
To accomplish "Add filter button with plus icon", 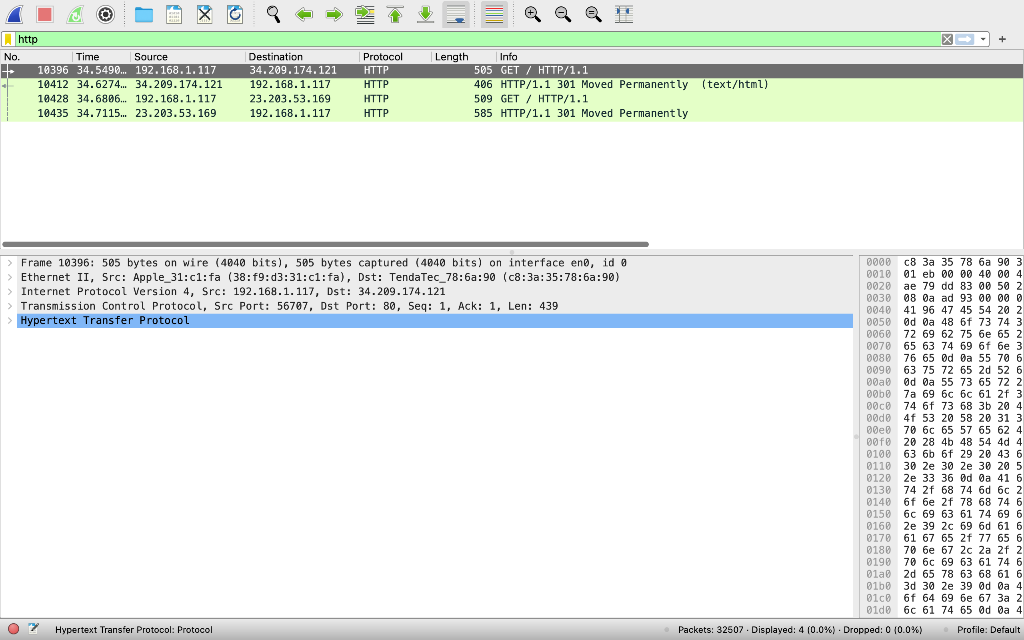I will click(x=1002, y=39).
